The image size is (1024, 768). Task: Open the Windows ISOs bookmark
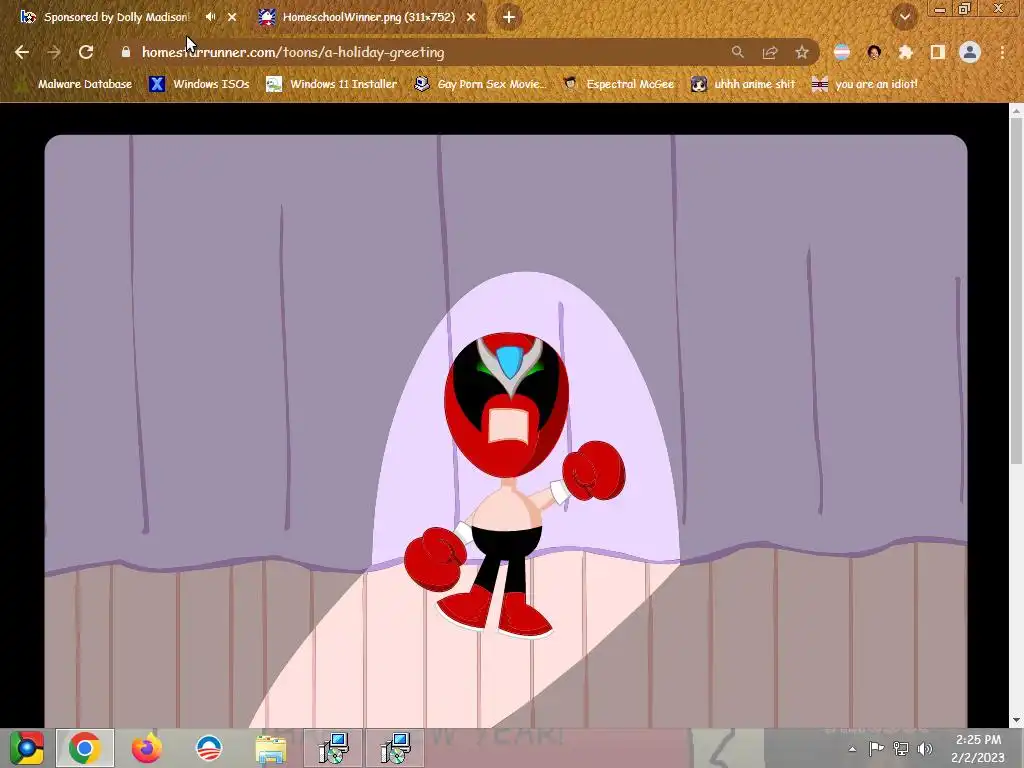(200, 84)
